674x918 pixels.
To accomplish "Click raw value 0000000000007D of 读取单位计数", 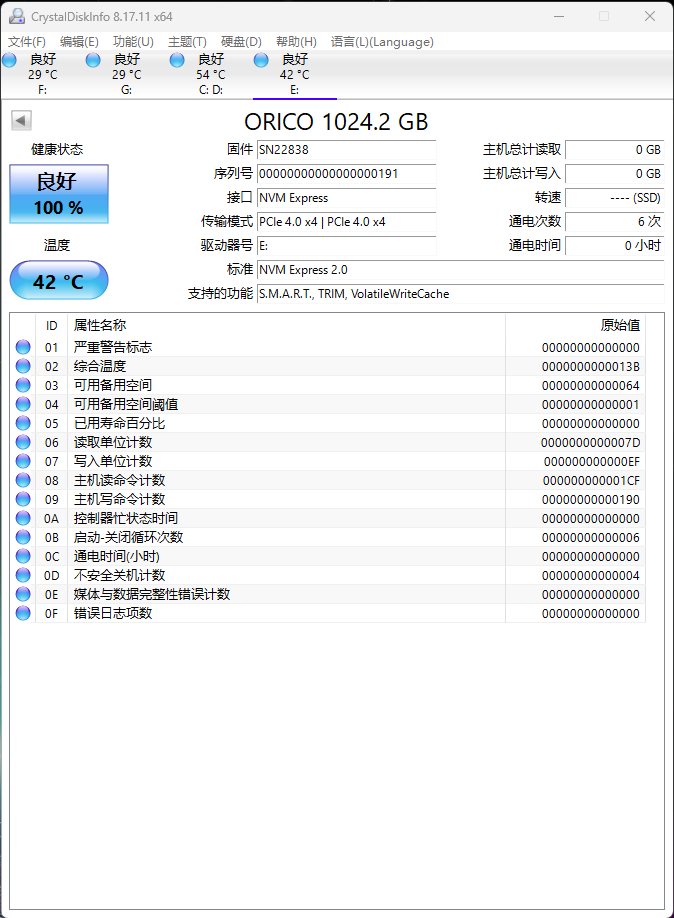I will (590, 443).
